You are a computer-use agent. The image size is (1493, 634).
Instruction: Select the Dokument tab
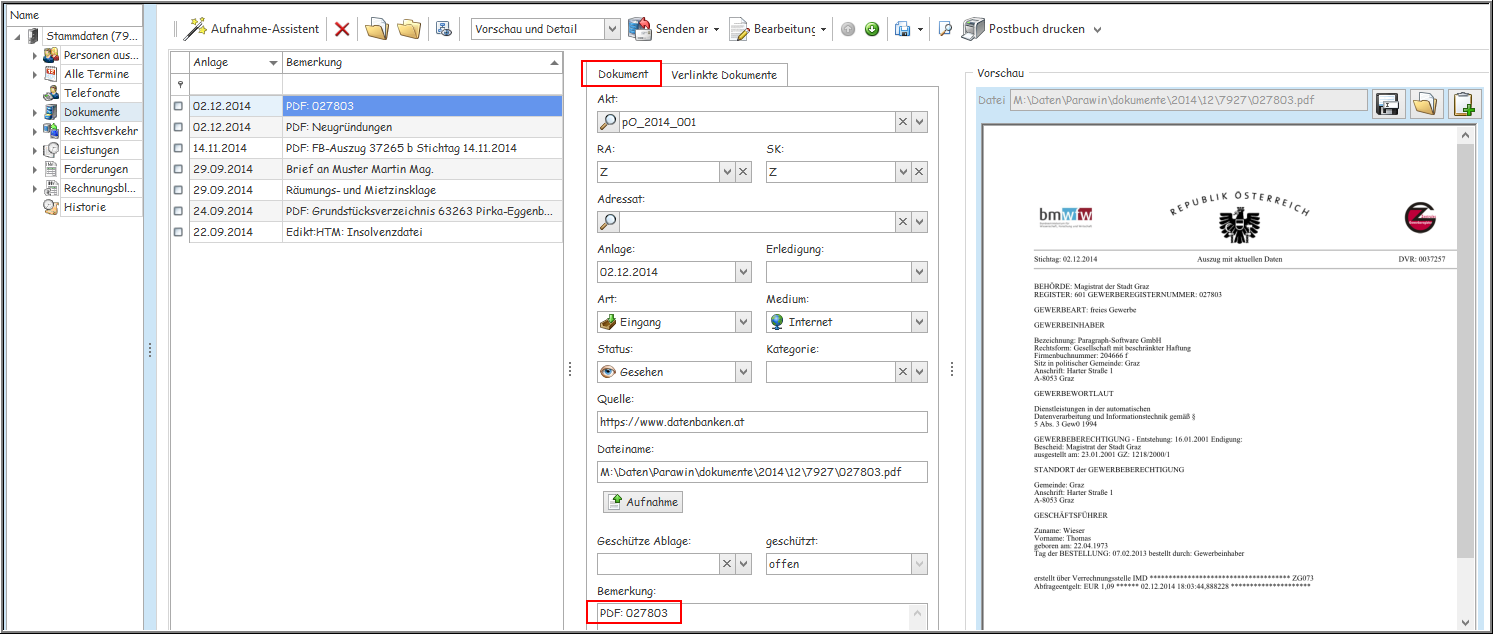(x=623, y=74)
